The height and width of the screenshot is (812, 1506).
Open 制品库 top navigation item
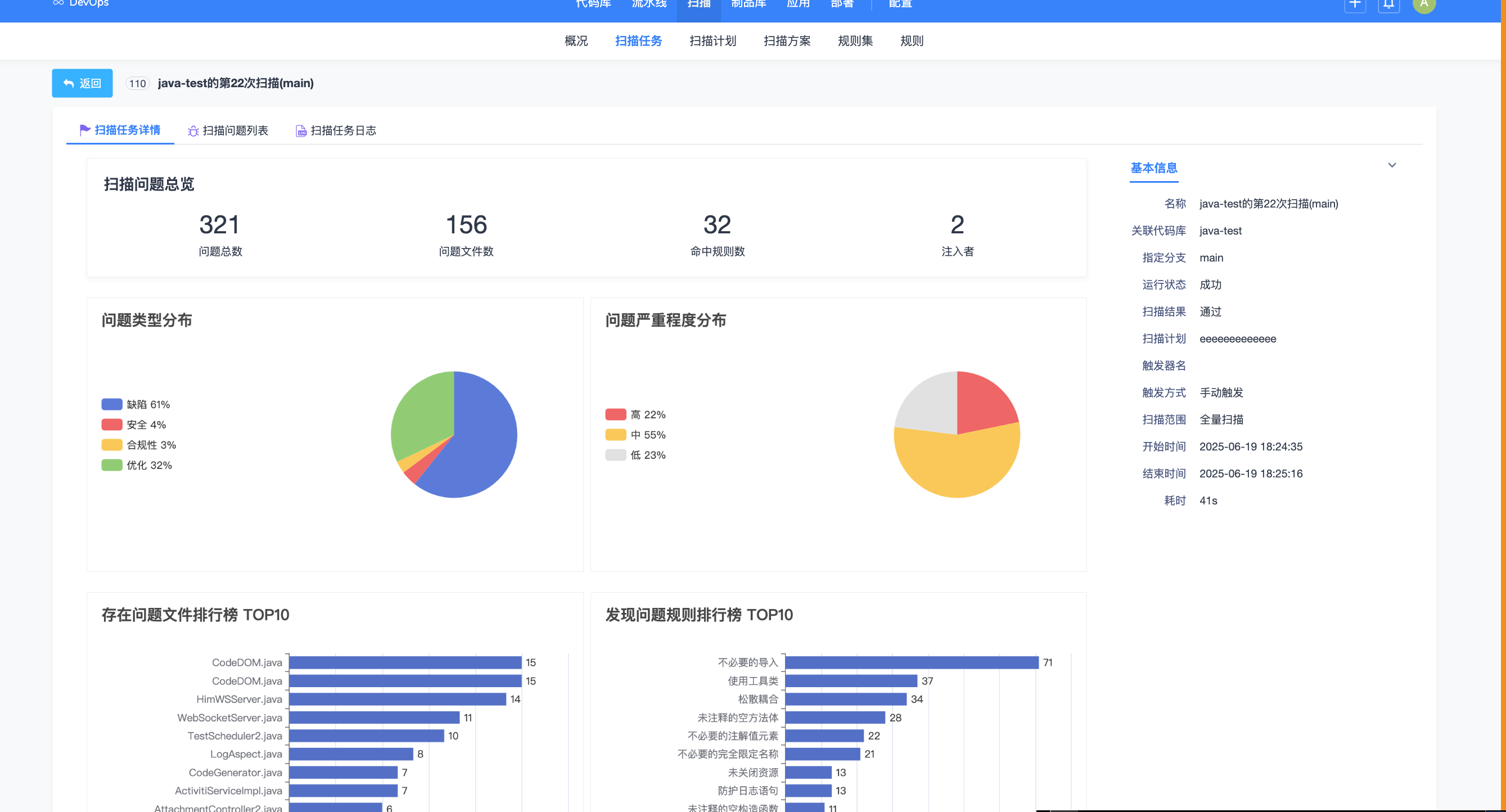point(749,4)
